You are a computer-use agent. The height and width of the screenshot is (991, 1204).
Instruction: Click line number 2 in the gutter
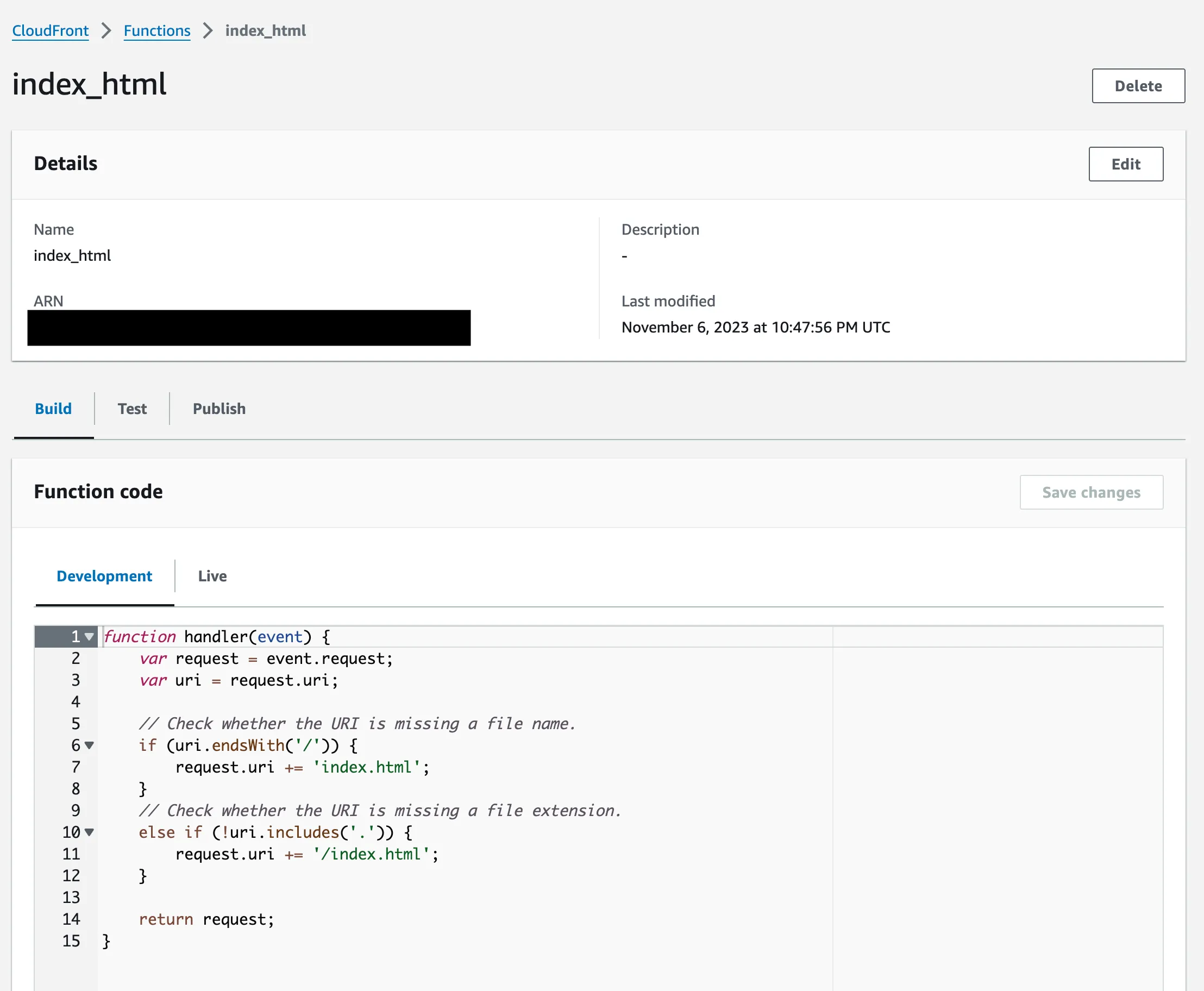coord(76,658)
